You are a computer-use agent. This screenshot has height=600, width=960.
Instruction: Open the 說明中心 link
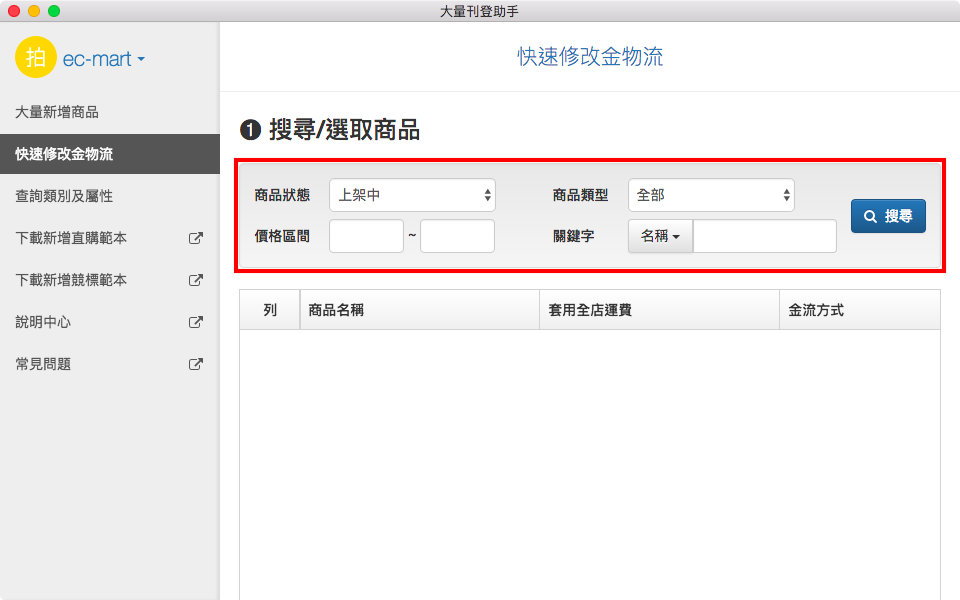point(43,323)
